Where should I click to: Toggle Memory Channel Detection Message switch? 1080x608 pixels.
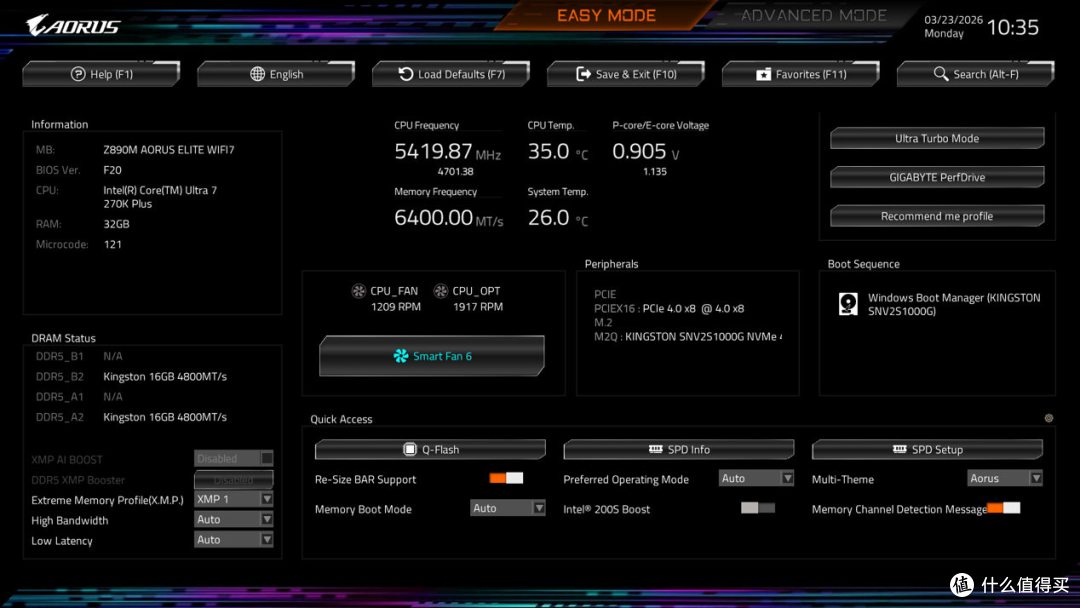tap(1004, 507)
